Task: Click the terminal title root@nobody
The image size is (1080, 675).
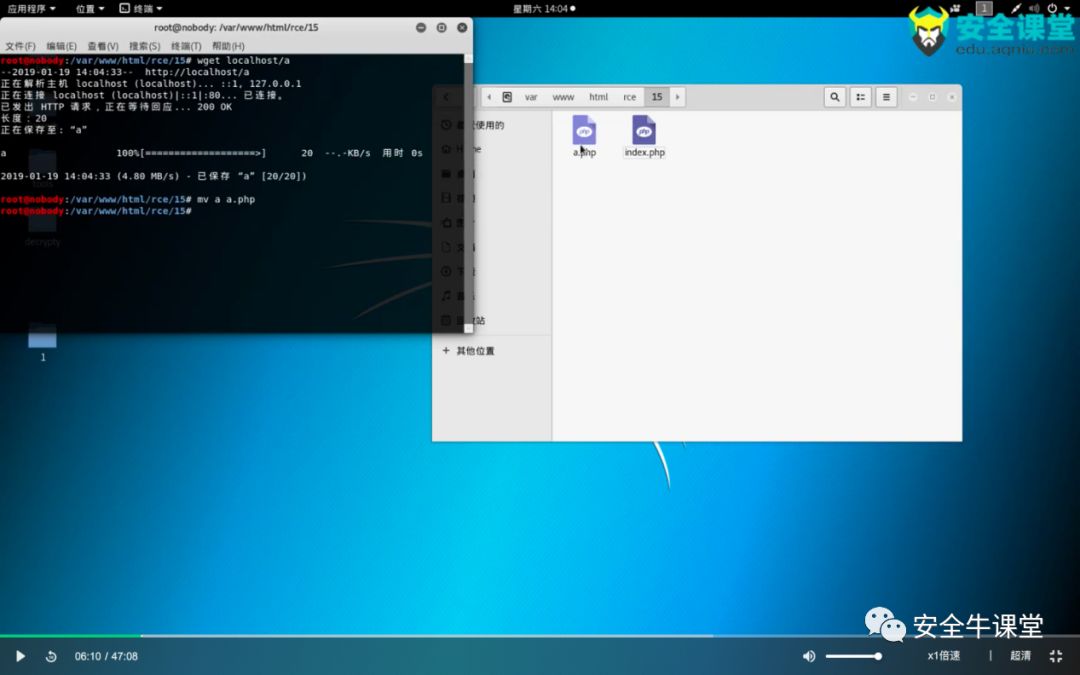Action: click(x=236, y=28)
